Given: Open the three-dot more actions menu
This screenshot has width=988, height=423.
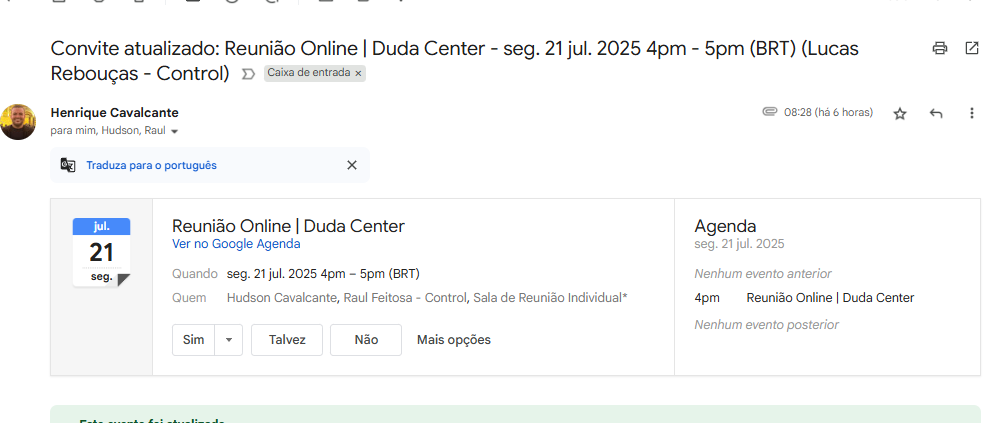Looking at the screenshot, I should (971, 114).
